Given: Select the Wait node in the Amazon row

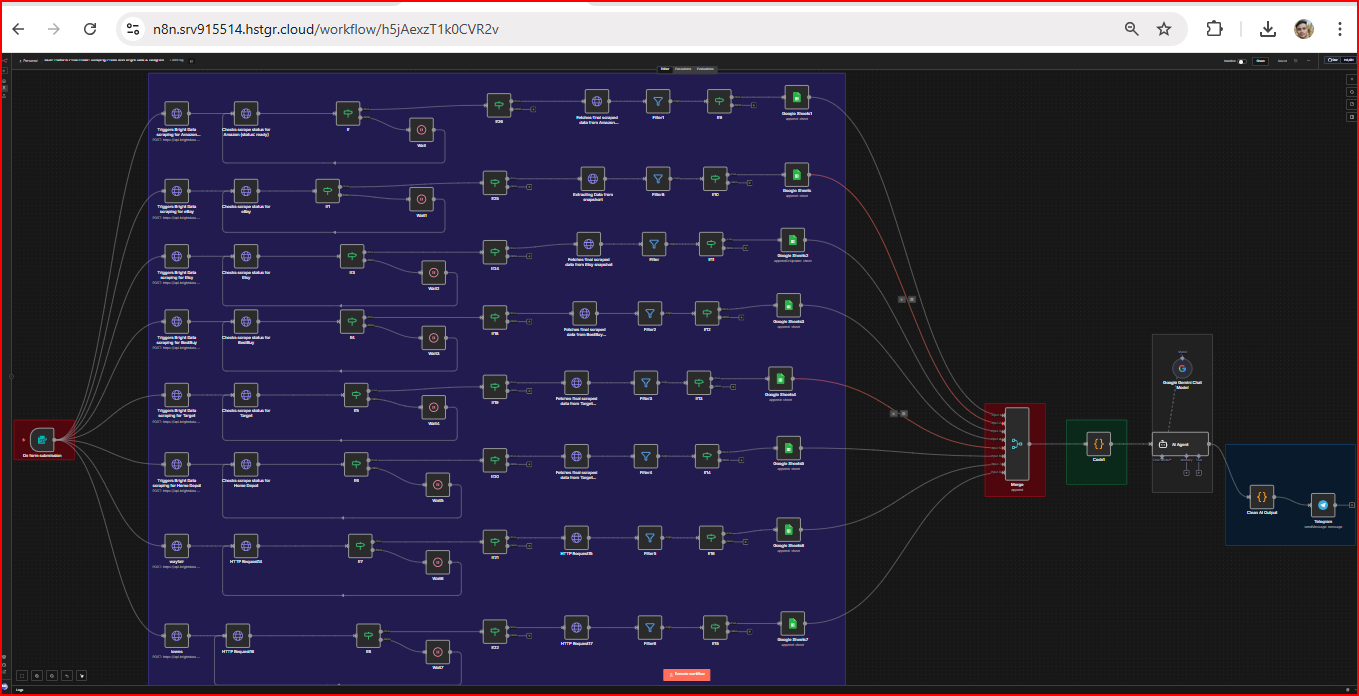Looking at the screenshot, I should (421, 130).
